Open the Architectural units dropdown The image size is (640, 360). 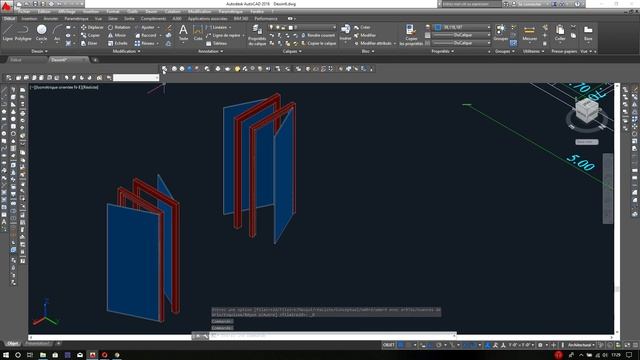(581, 345)
